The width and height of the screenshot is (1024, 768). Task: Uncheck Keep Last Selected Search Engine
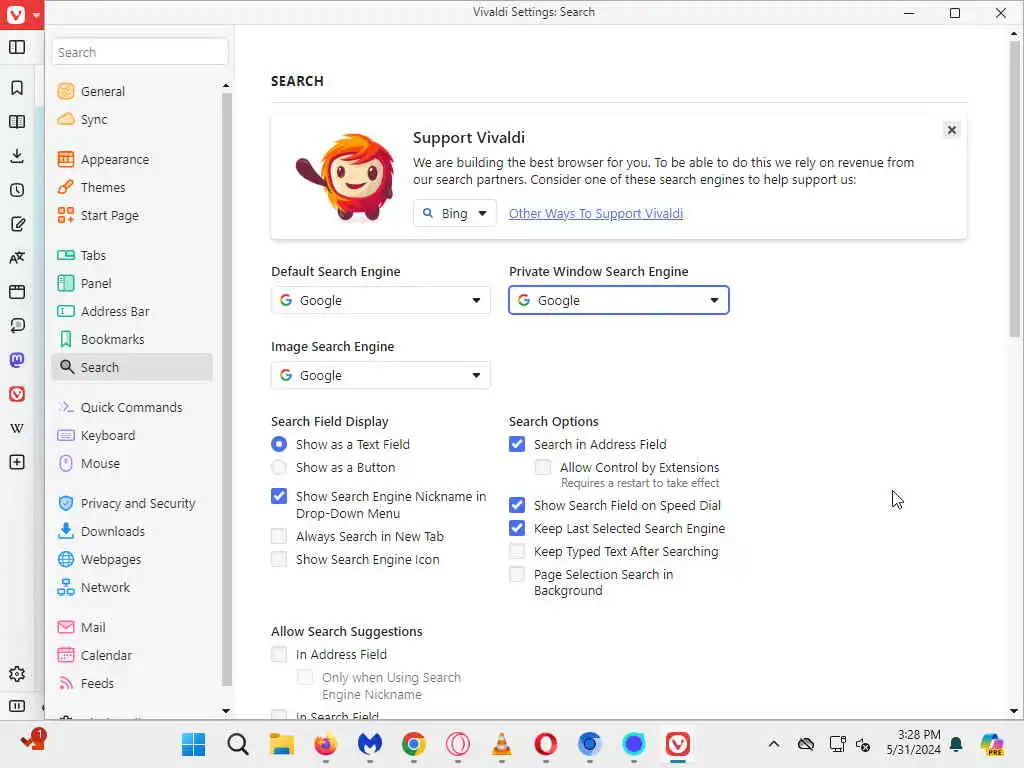(x=517, y=528)
